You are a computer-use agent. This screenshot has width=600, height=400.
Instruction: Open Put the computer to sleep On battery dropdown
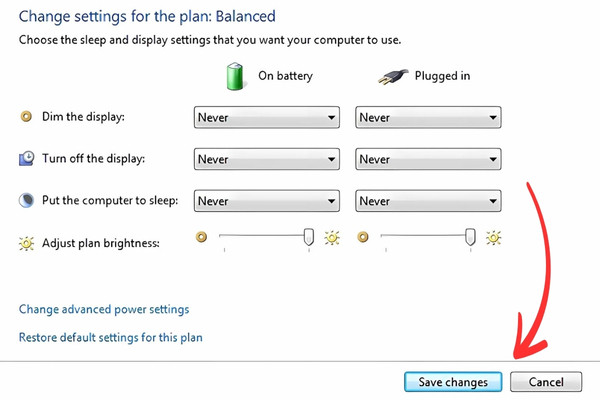coord(265,201)
